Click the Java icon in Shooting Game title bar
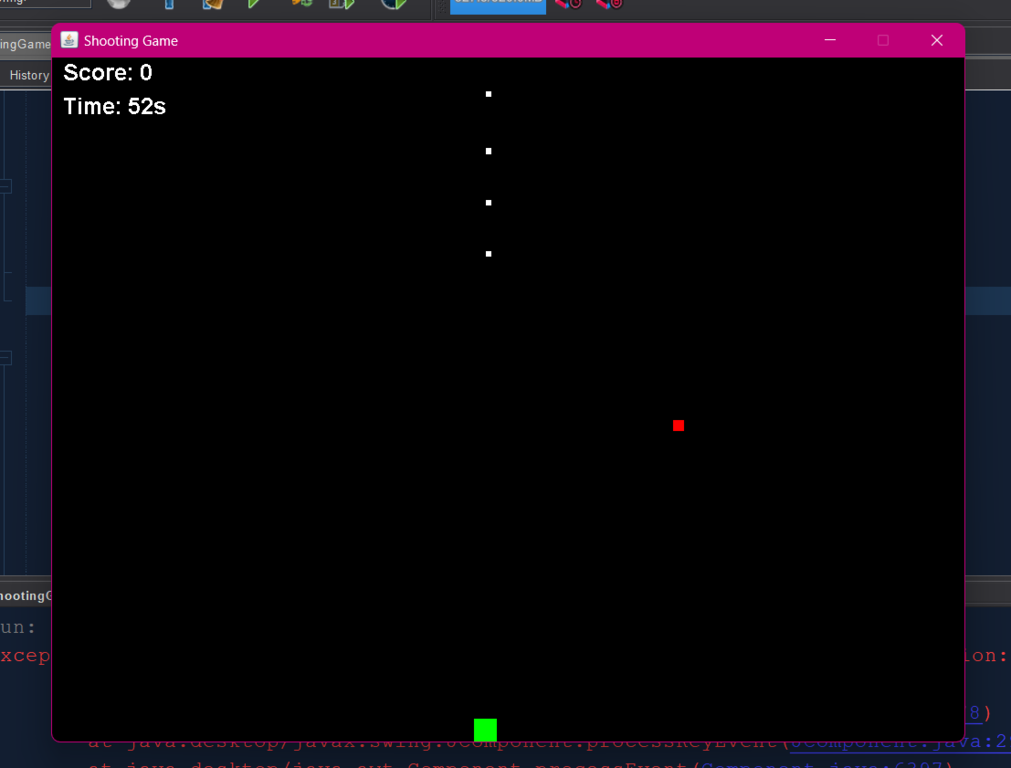Viewport: 1011px width, 768px height. 69,40
